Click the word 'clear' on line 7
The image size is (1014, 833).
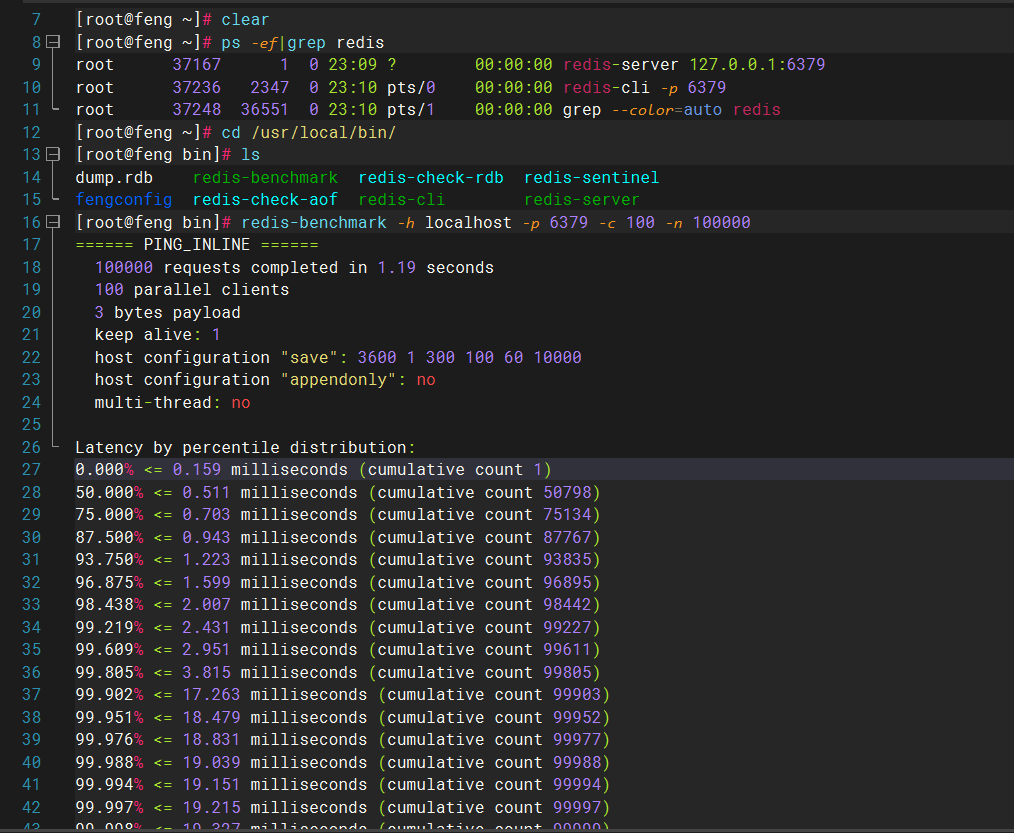click(245, 20)
